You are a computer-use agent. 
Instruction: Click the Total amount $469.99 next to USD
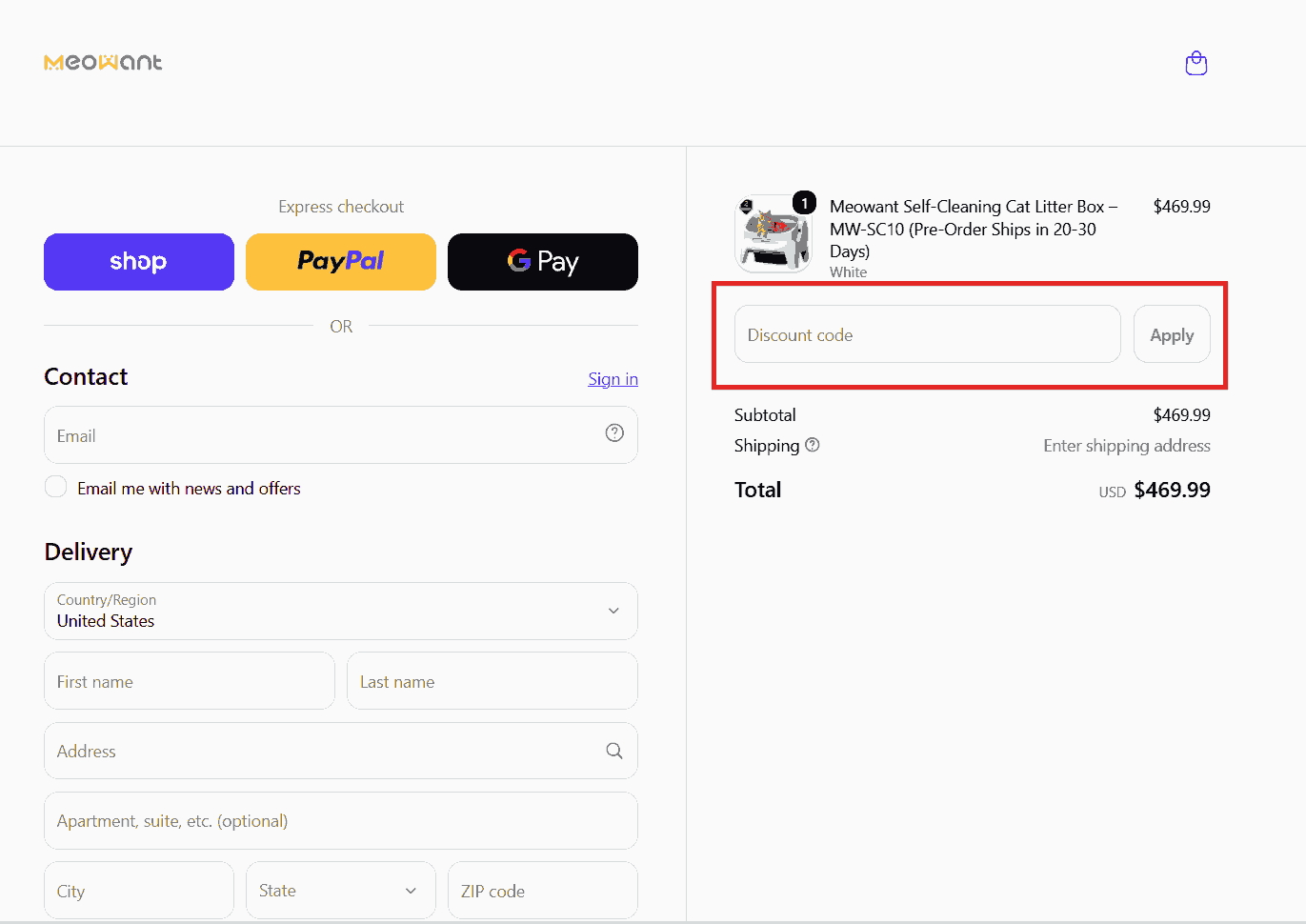(x=1173, y=490)
